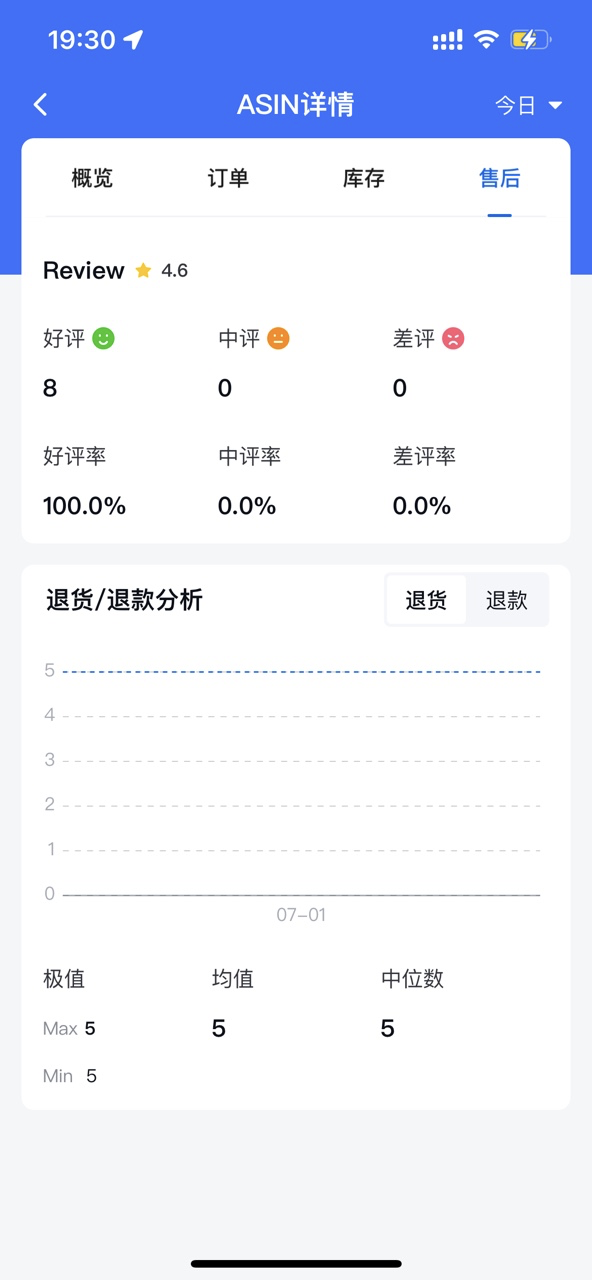Image resolution: width=592 pixels, height=1280 pixels.
Task: Switch chart to 退货 returns view
Action: [x=426, y=600]
